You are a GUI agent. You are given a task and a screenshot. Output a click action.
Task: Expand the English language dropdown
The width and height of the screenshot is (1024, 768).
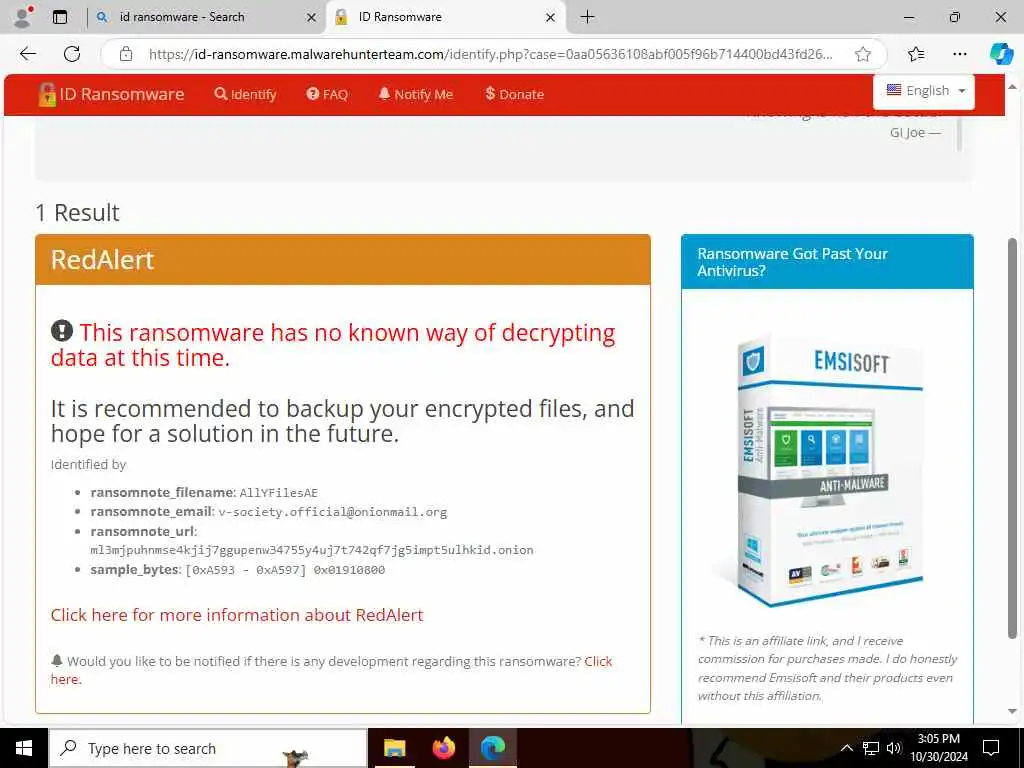pos(923,91)
